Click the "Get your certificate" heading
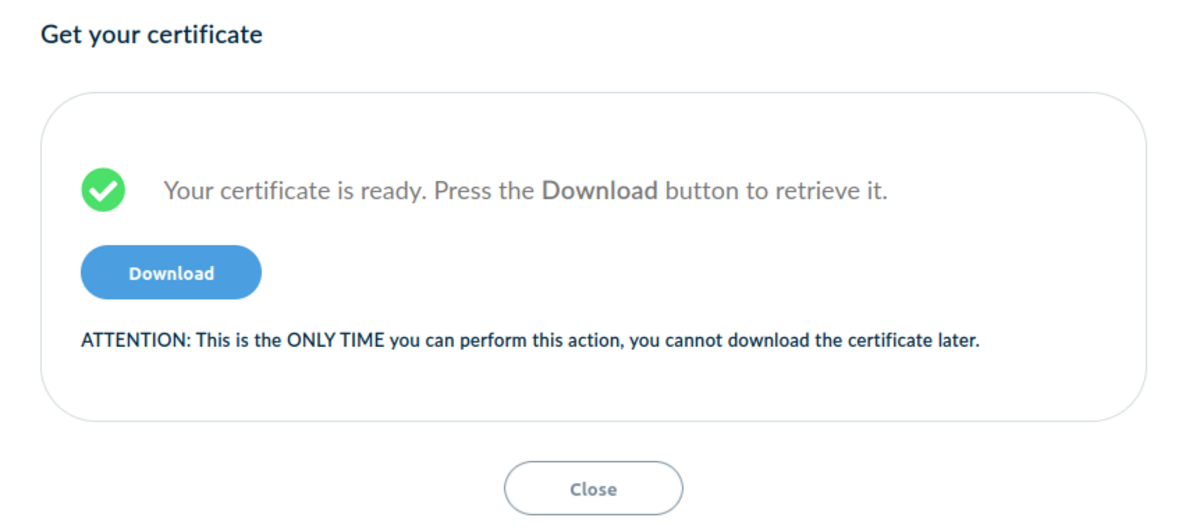The height and width of the screenshot is (532, 1200). (x=151, y=35)
